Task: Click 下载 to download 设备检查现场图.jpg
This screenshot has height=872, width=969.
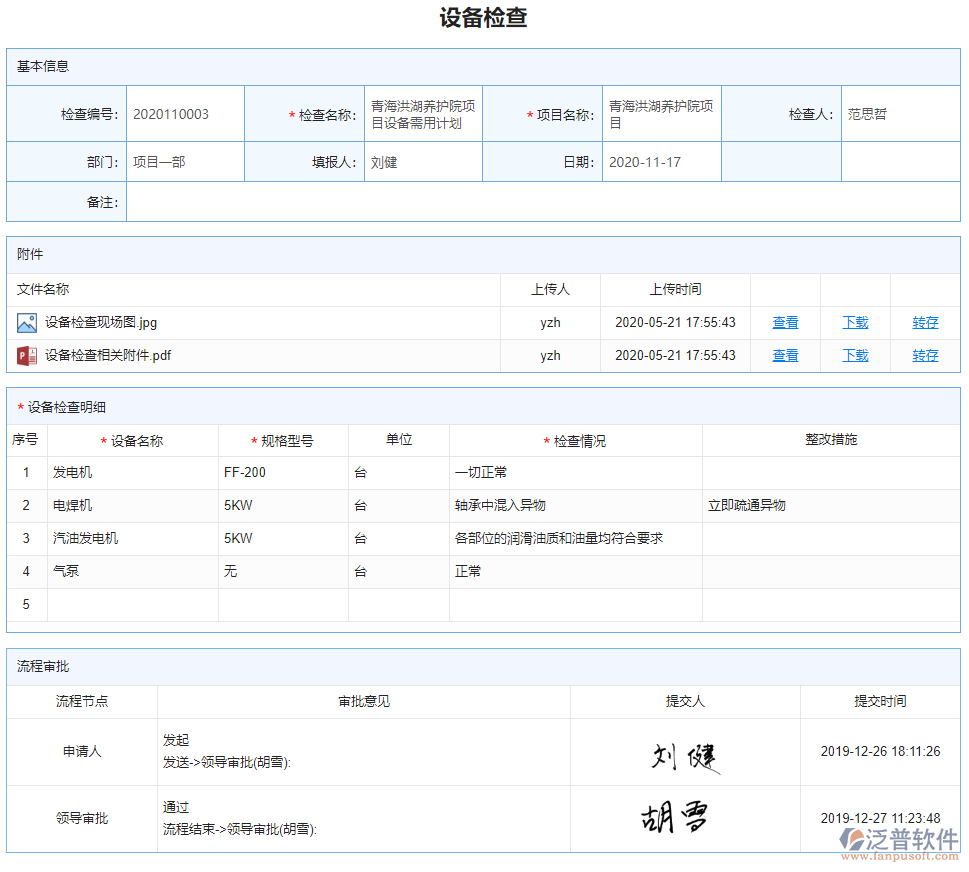Action: 855,322
